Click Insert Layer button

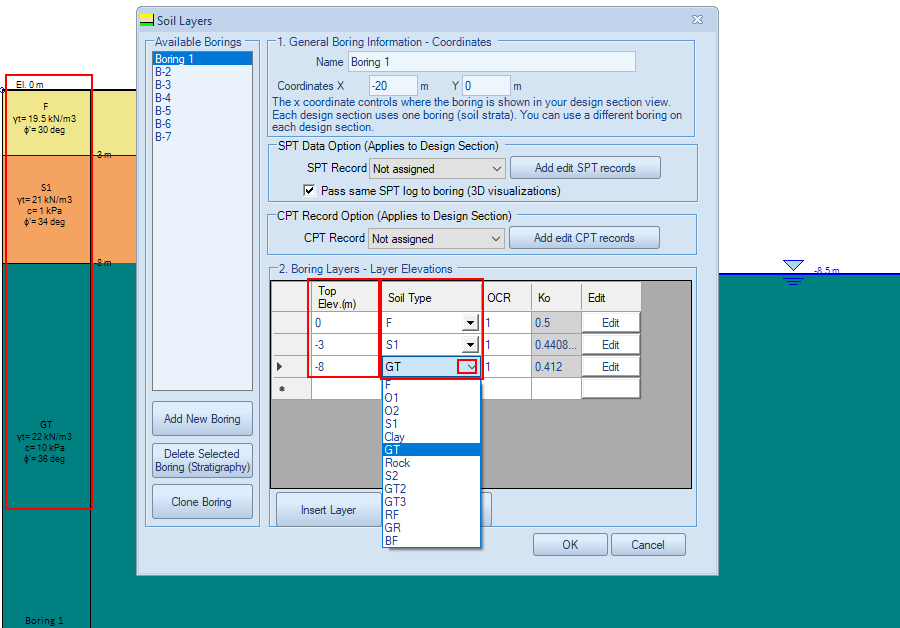(x=328, y=510)
